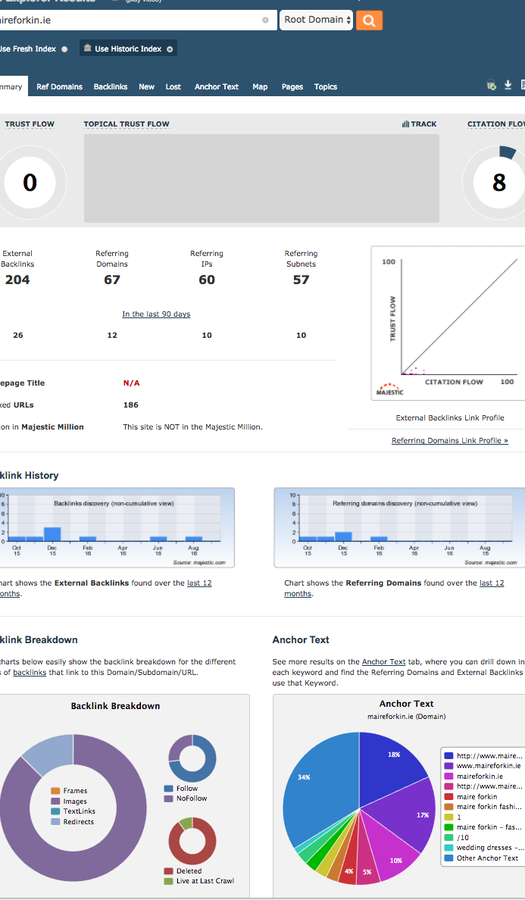Click the TRACK chart icon link
525x900 pixels.
click(x=419, y=124)
